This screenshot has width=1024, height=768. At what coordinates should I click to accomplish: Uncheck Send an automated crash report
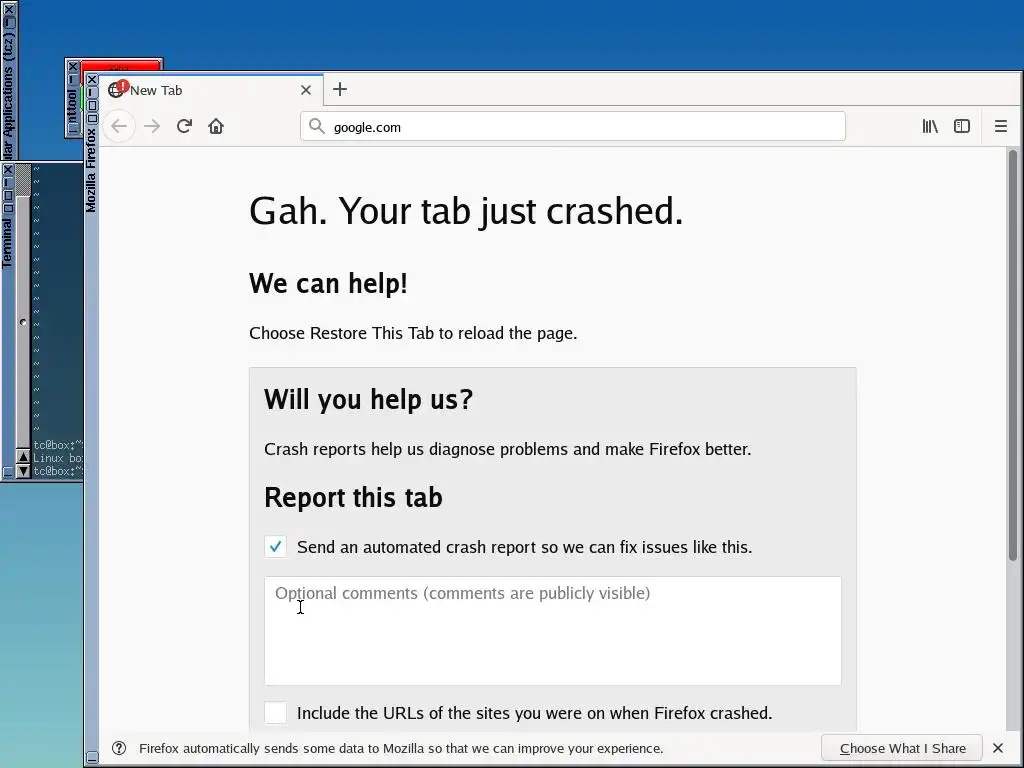(x=276, y=547)
